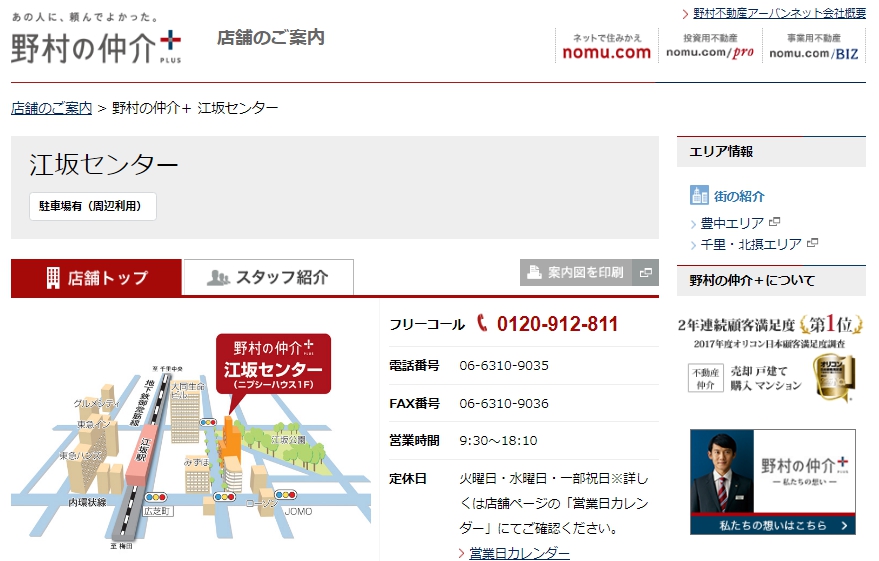879x561 pixels.
Task: Click the 顧客満足度 第1位 Oricon banner
Action: (x=771, y=359)
